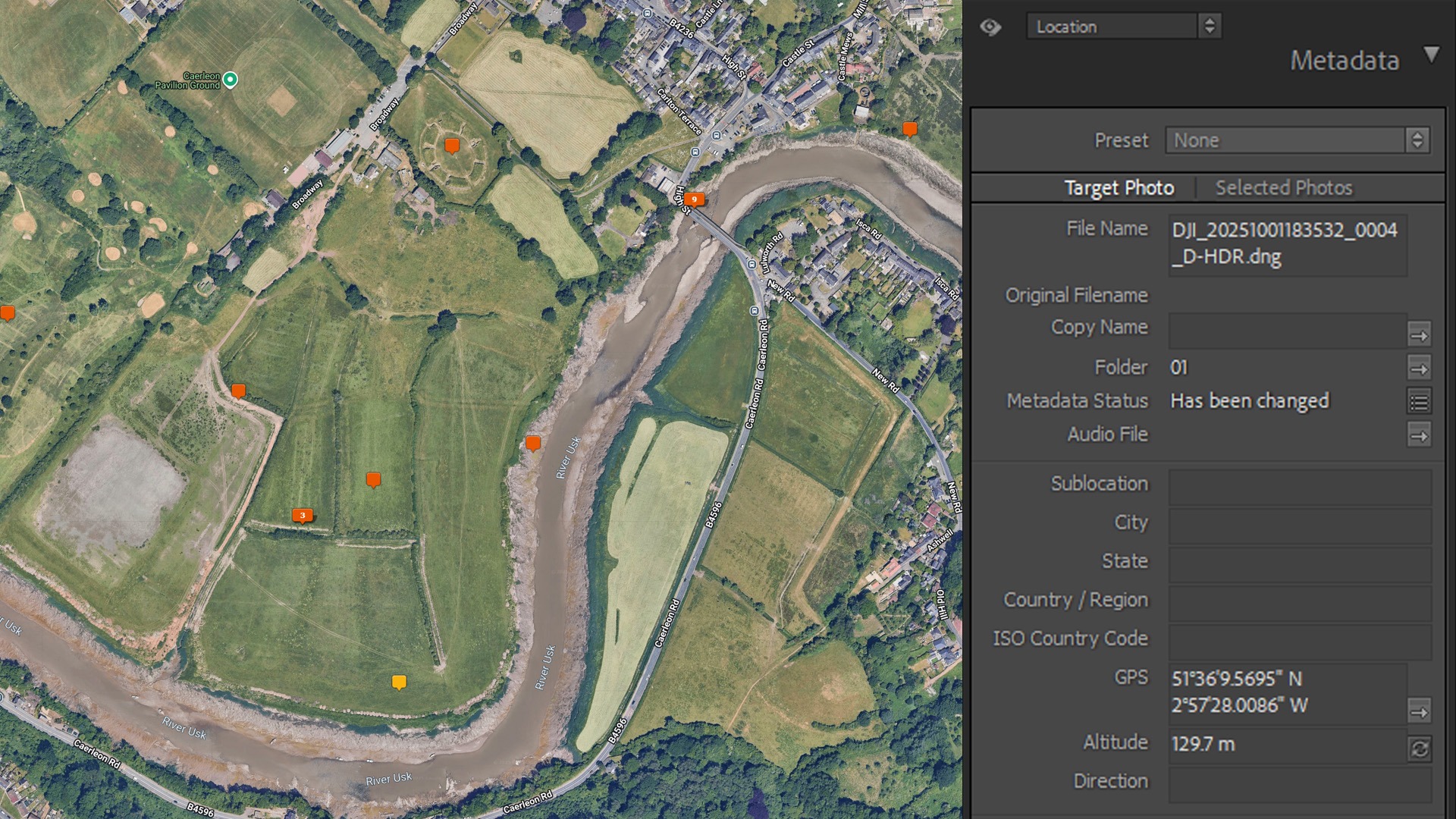Click the Sublocation input field
The height and width of the screenshot is (819, 1456).
click(x=1299, y=486)
